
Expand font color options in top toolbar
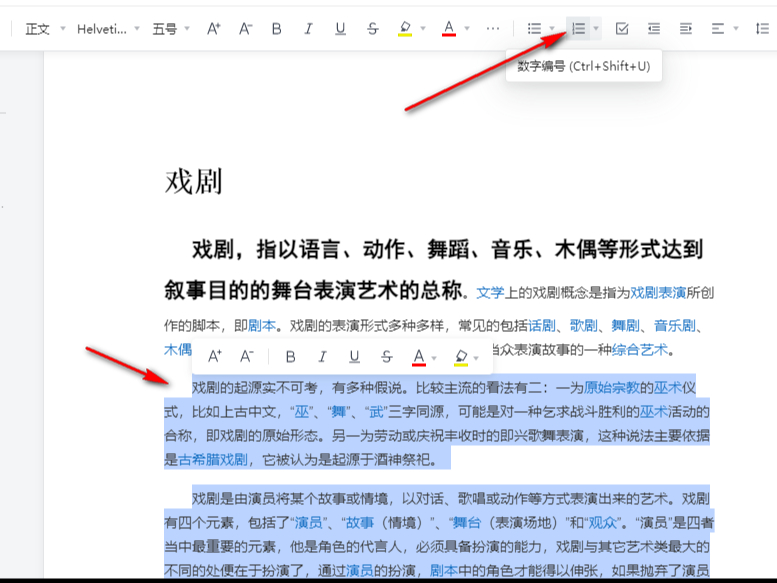[x=467, y=29]
